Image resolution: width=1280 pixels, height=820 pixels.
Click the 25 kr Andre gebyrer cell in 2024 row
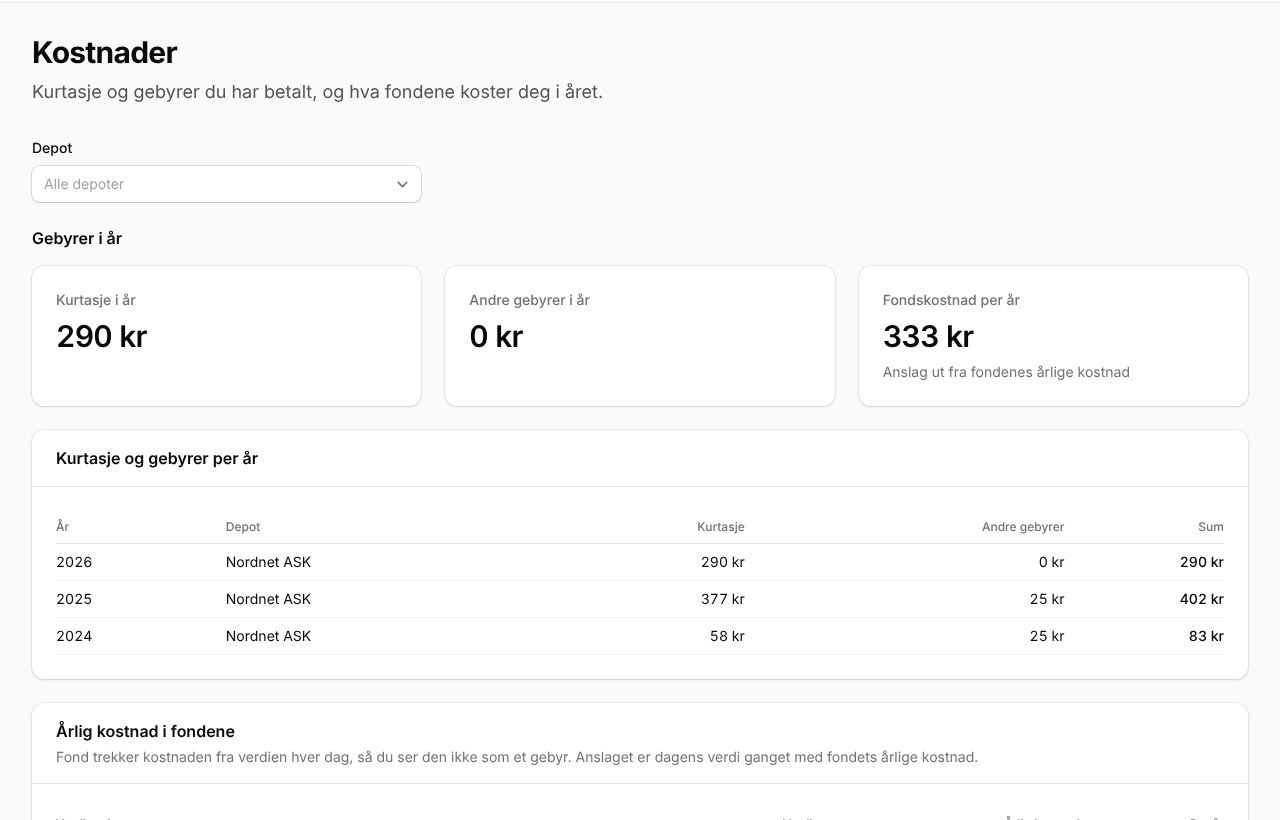coord(1047,636)
